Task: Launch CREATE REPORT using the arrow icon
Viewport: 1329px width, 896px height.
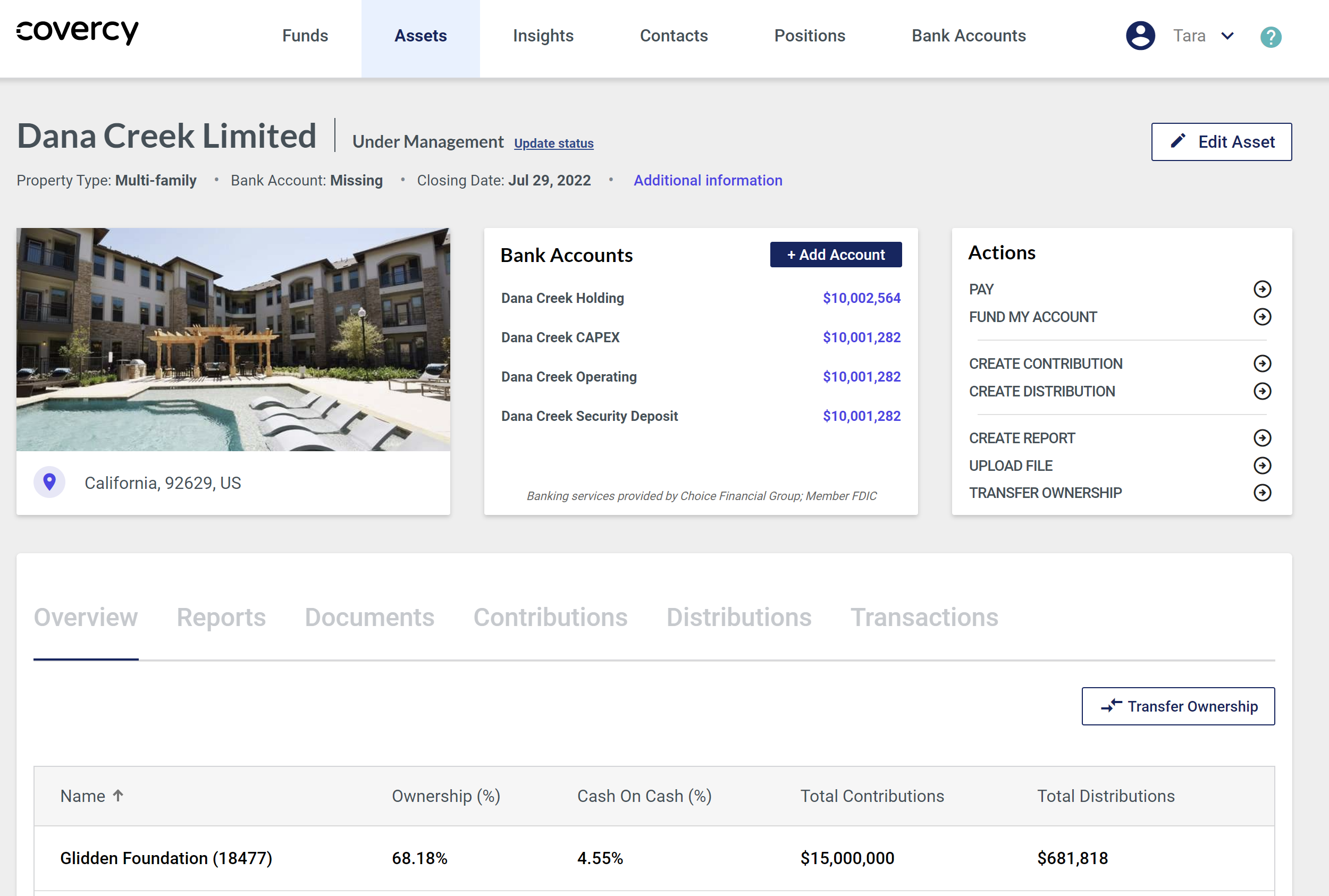Action: click(1262, 438)
